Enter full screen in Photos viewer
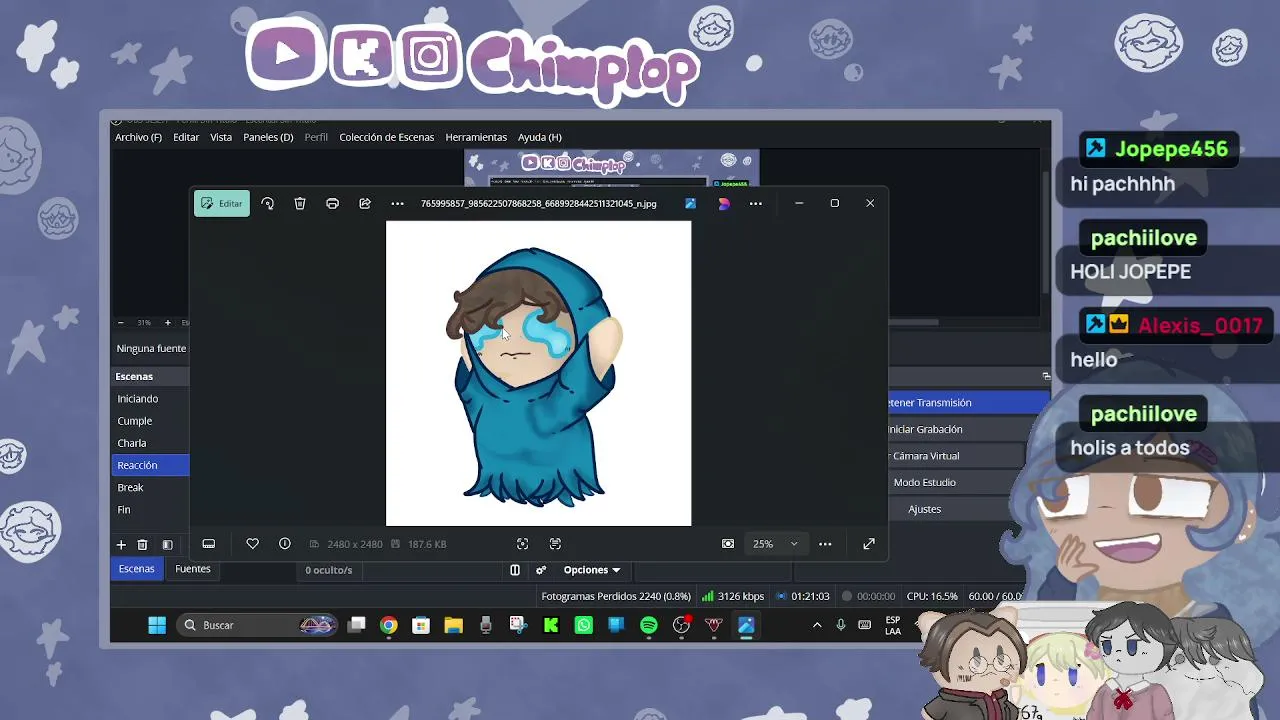The height and width of the screenshot is (720, 1280). pos(869,544)
